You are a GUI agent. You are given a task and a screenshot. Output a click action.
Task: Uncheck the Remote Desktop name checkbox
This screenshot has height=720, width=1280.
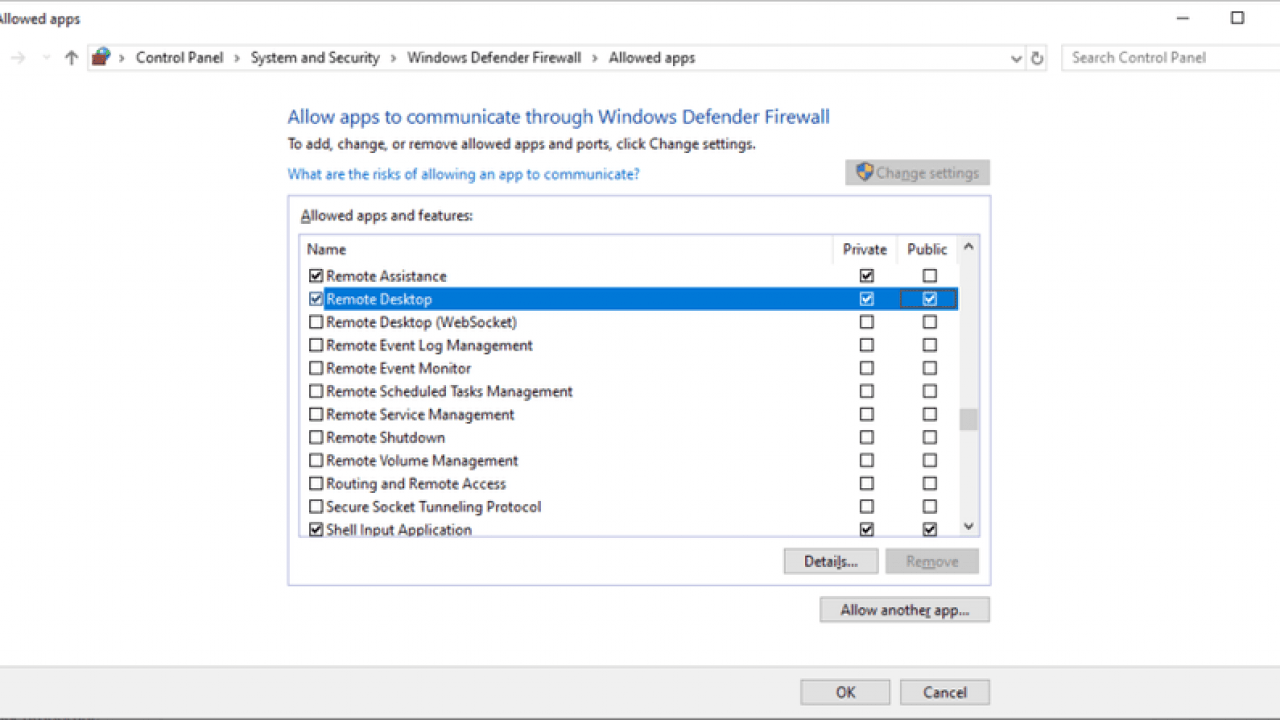pos(316,299)
